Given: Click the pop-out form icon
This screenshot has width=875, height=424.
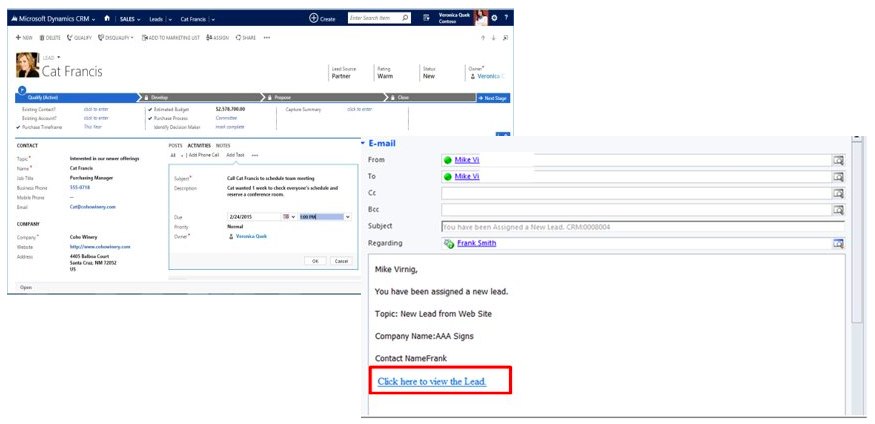Looking at the screenshot, I should pos(505,38).
